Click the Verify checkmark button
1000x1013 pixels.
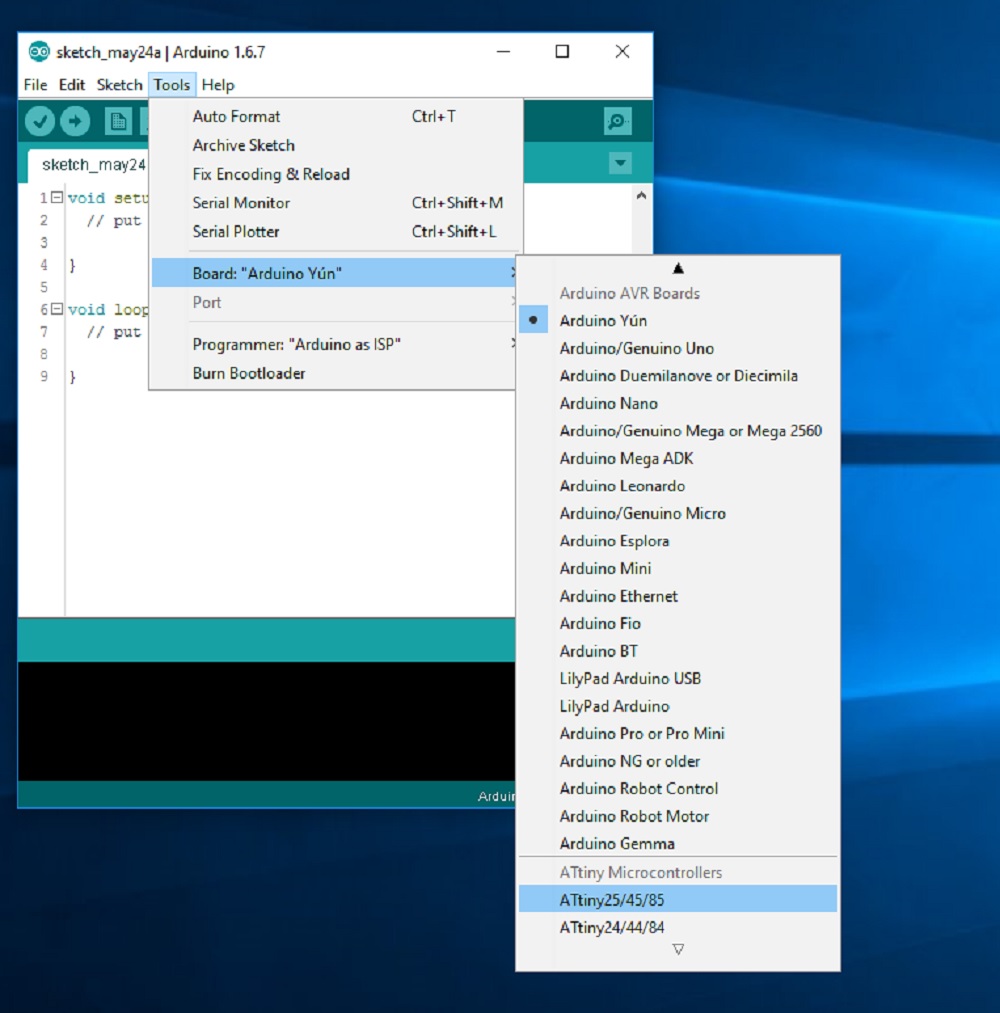pos(39,121)
